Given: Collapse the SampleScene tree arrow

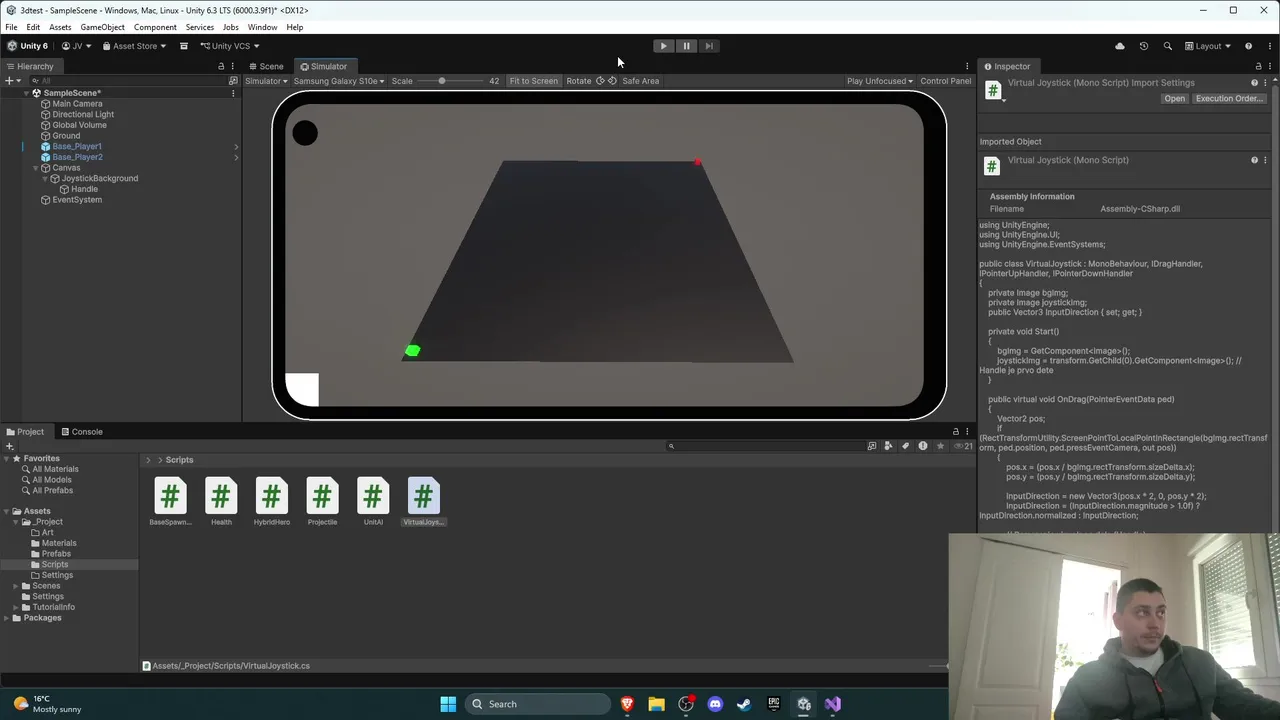Looking at the screenshot, I should [x=27, y=93].
